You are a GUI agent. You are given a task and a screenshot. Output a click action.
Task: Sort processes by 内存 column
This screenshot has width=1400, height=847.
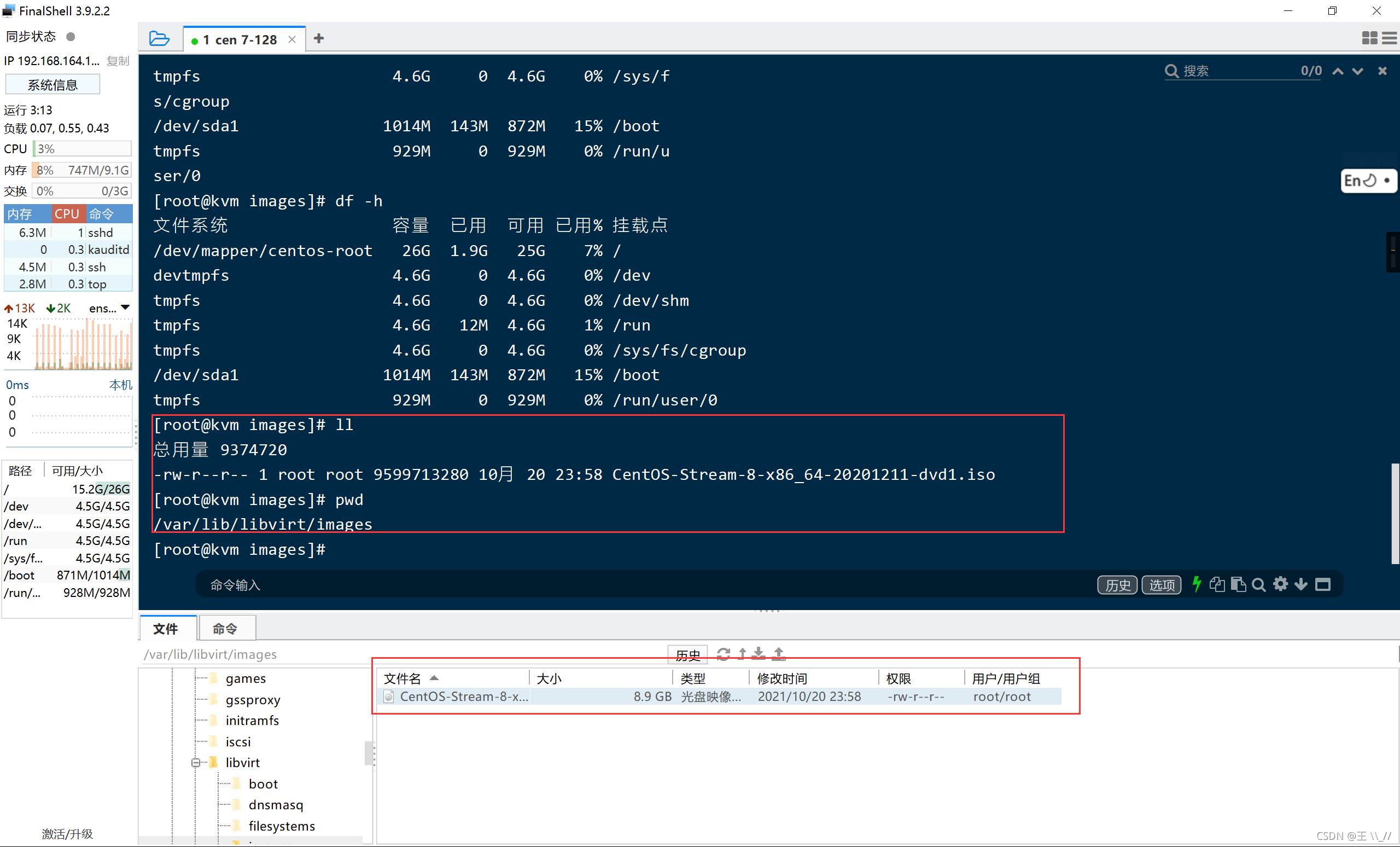pyautogui.click(x=28, y=214)
